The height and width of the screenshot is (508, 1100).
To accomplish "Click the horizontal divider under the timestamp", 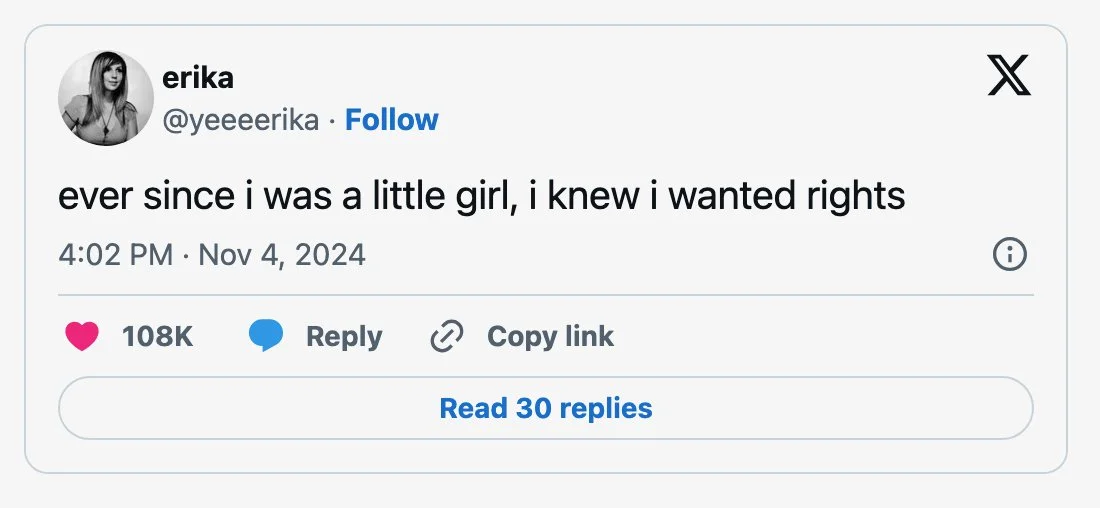I will (545, 295).
